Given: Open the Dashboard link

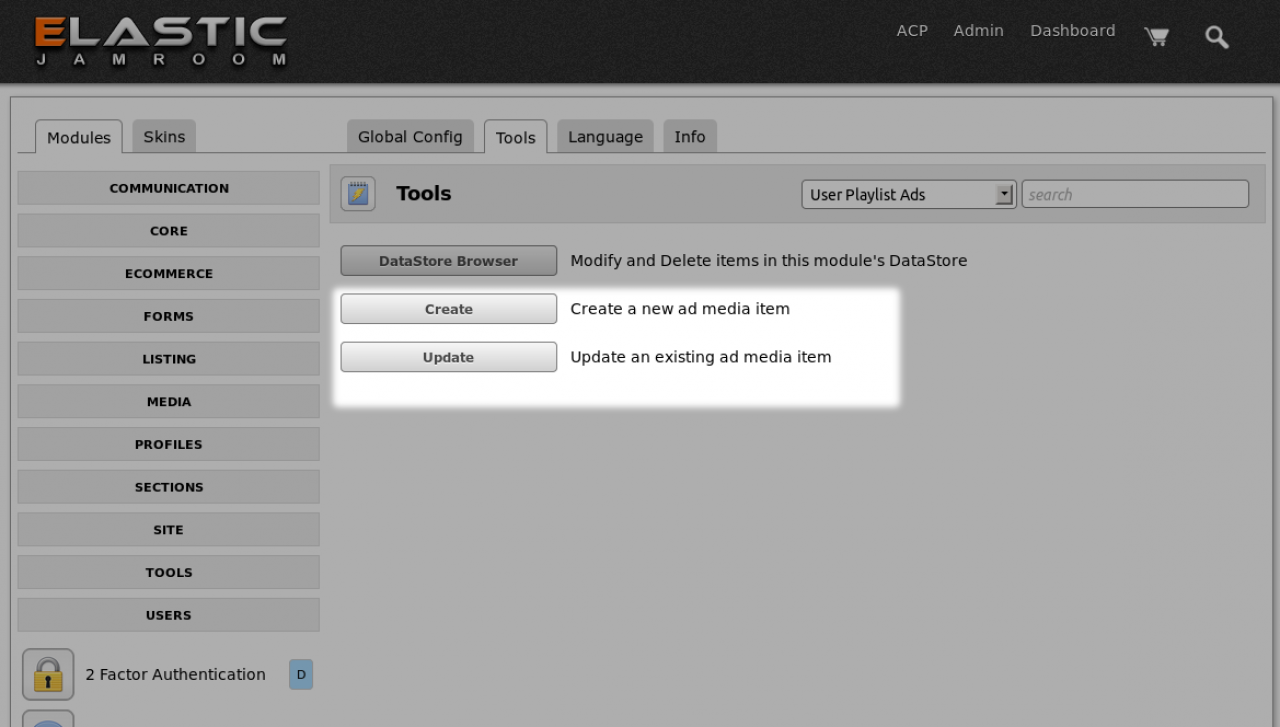Looking at the screenshot, I should (1073, 31).
